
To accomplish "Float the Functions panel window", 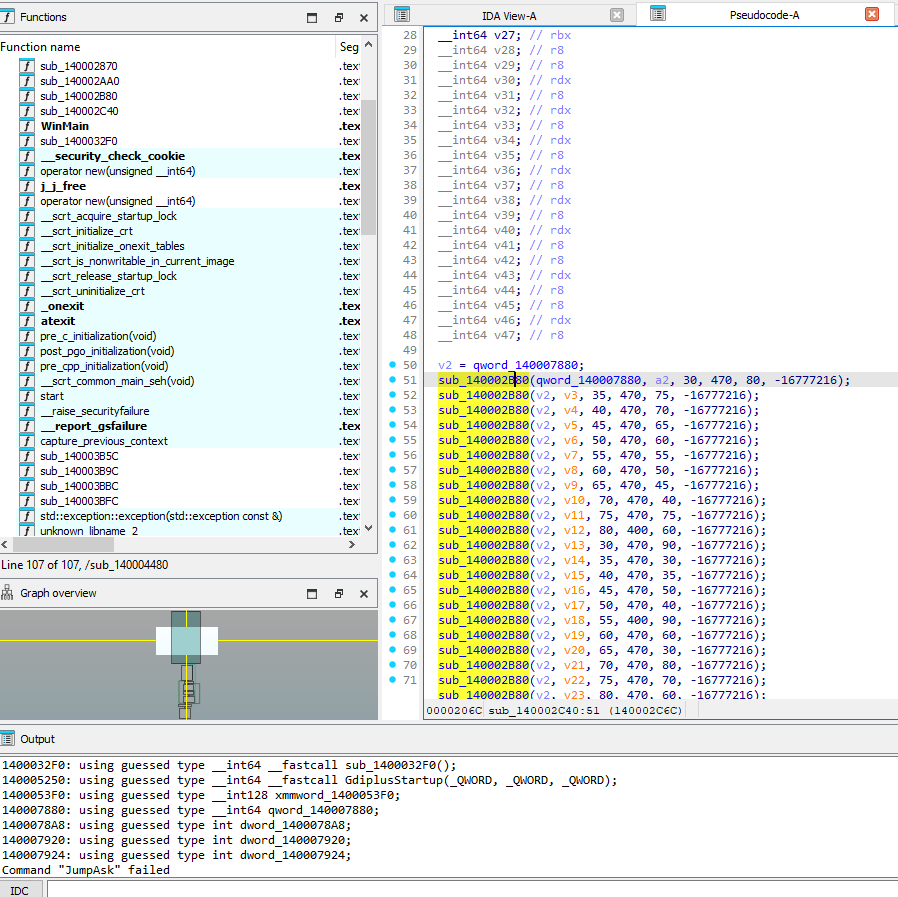I will pyautogui.click(x=339, y=17).
